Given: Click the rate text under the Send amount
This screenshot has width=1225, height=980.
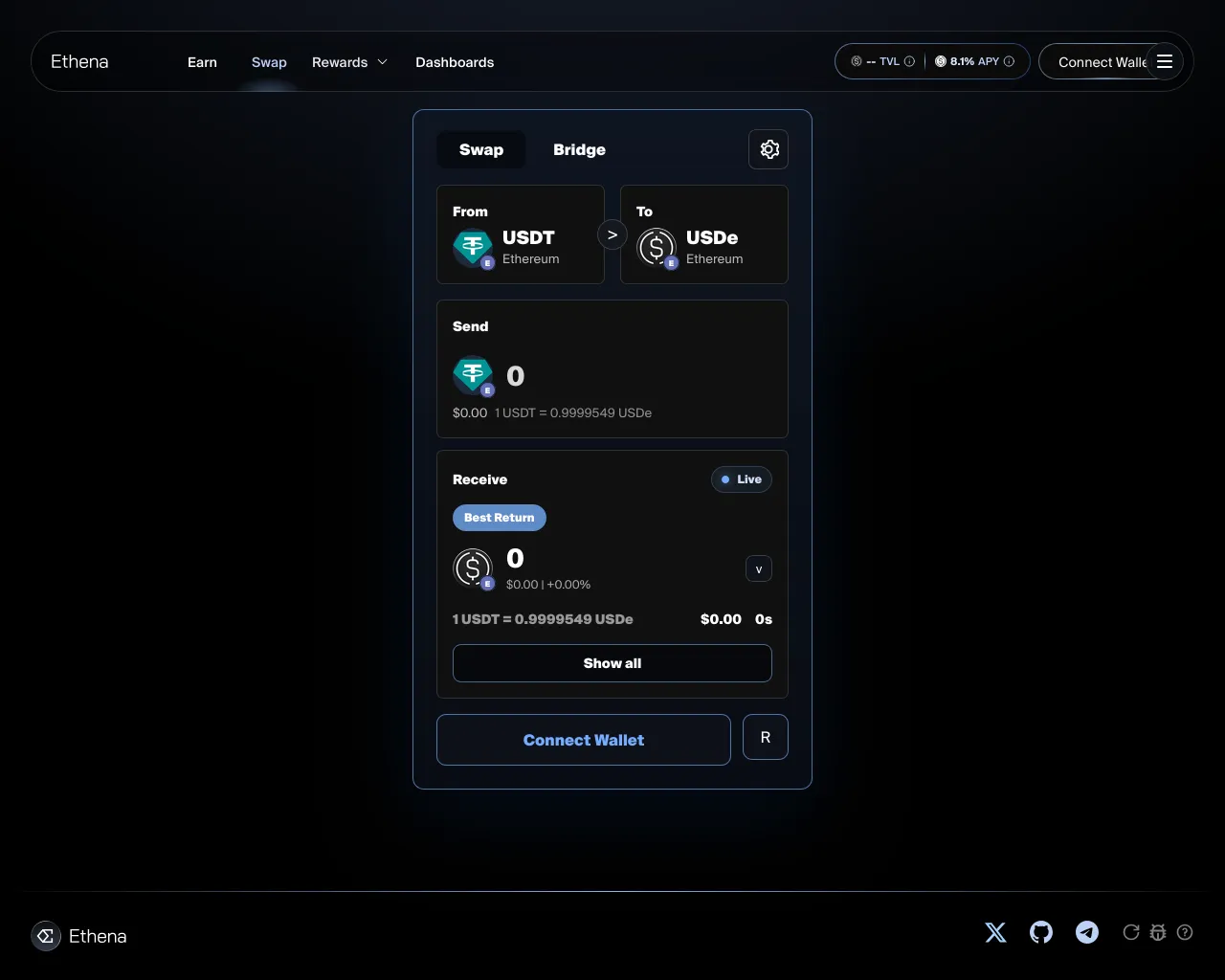Looking at the screenshot, I should 573,412.
